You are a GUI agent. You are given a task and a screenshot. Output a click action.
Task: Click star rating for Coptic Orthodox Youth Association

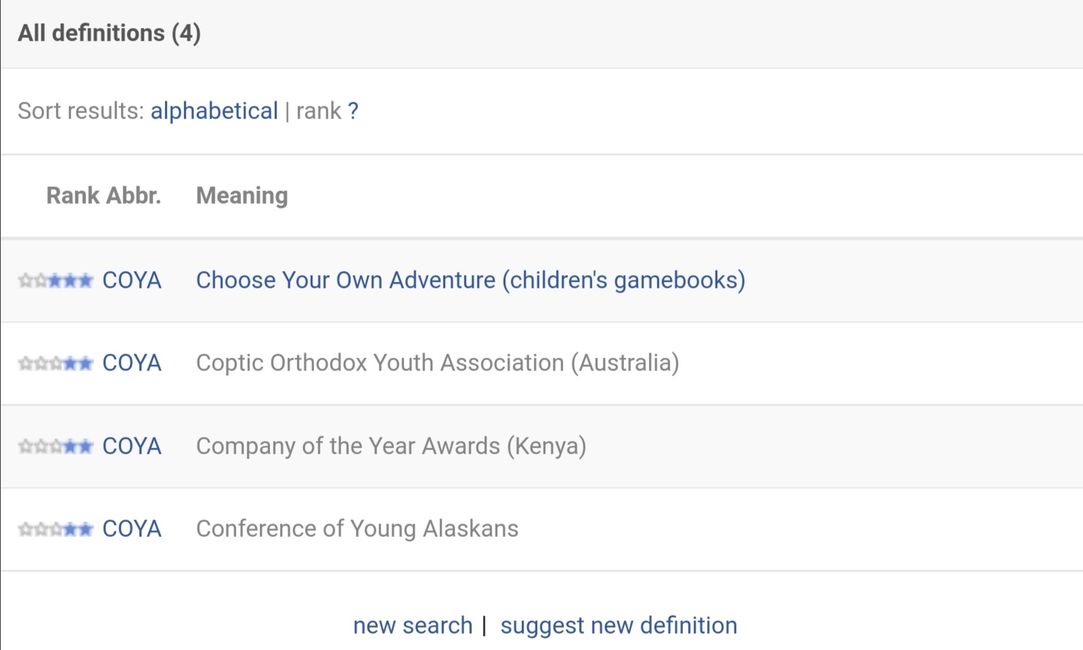(56, 363)
